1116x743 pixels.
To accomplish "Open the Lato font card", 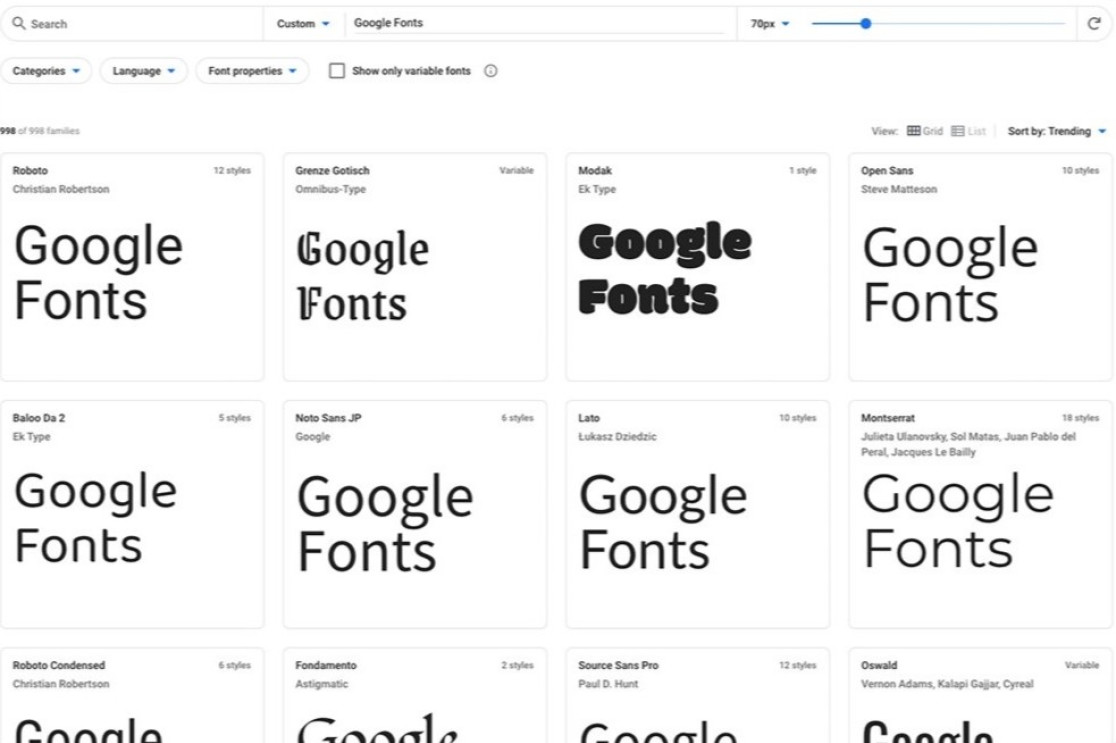I will click(698, 514).
